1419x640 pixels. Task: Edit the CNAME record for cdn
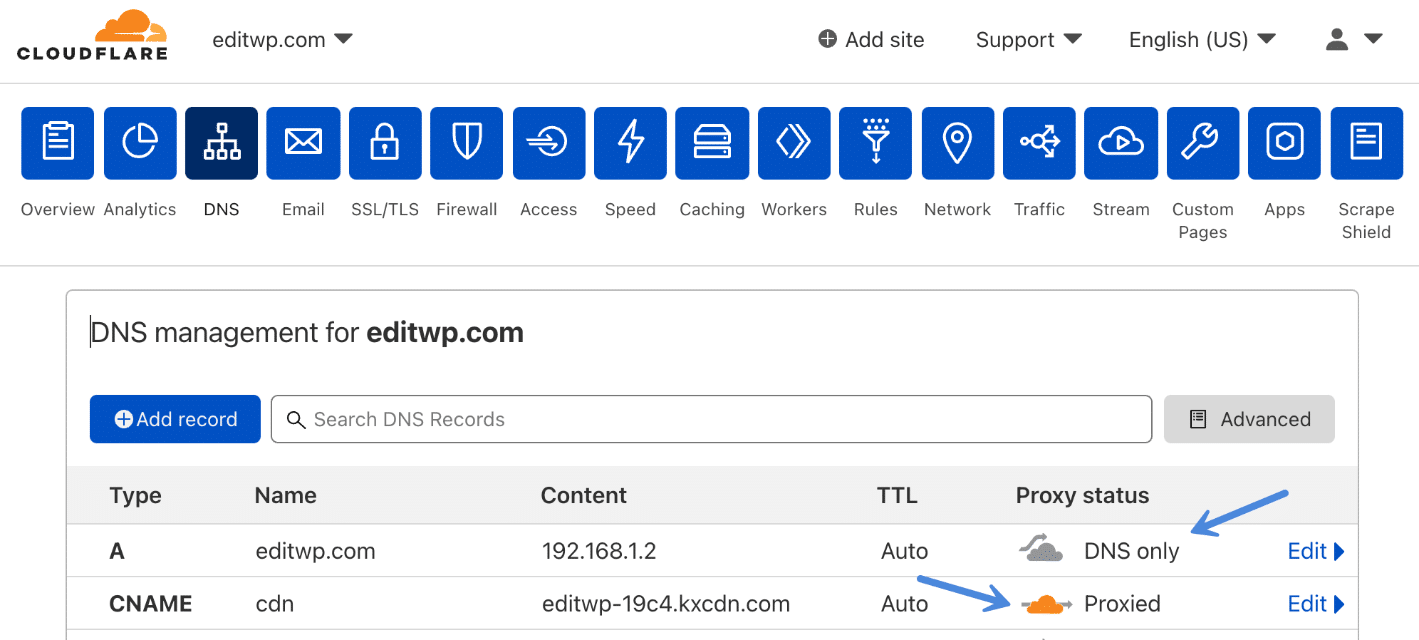1314,603
